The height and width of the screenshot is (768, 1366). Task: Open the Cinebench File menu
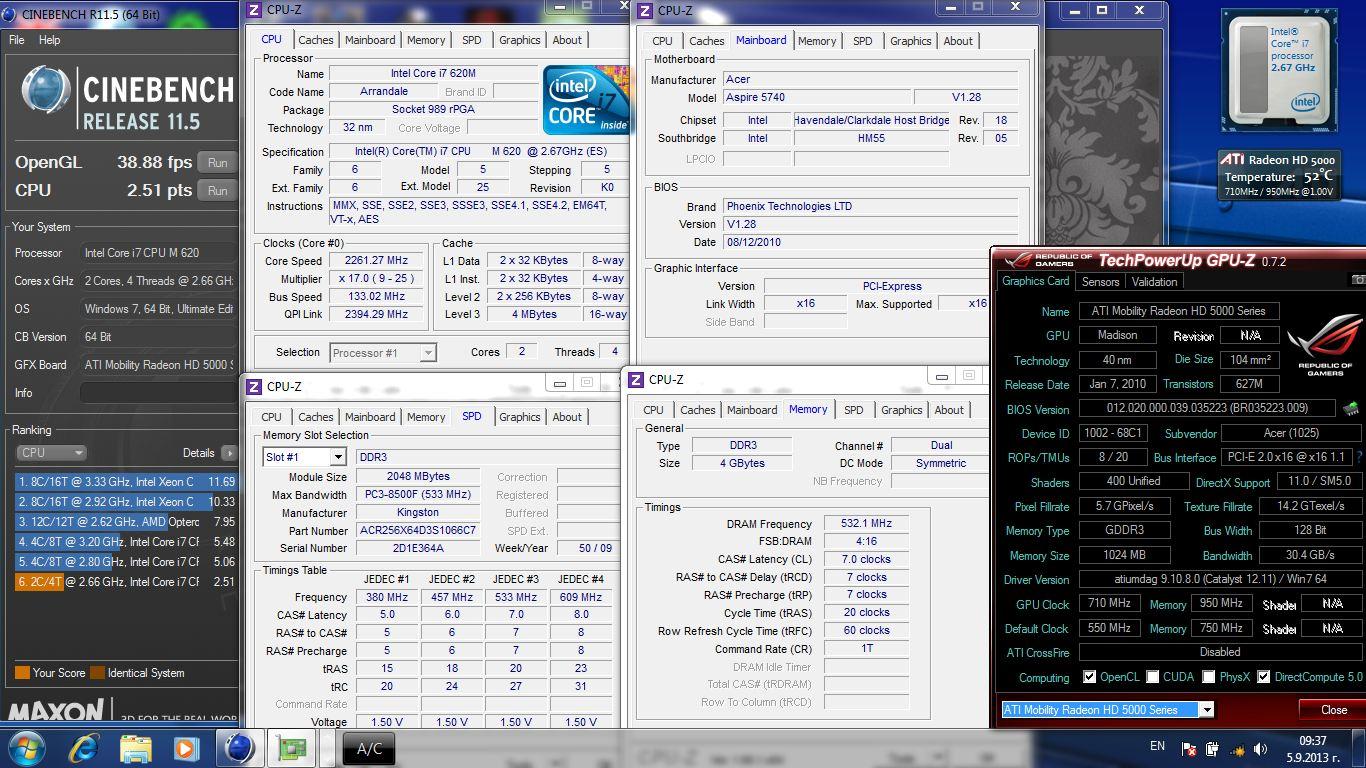[x=17, y=40]
